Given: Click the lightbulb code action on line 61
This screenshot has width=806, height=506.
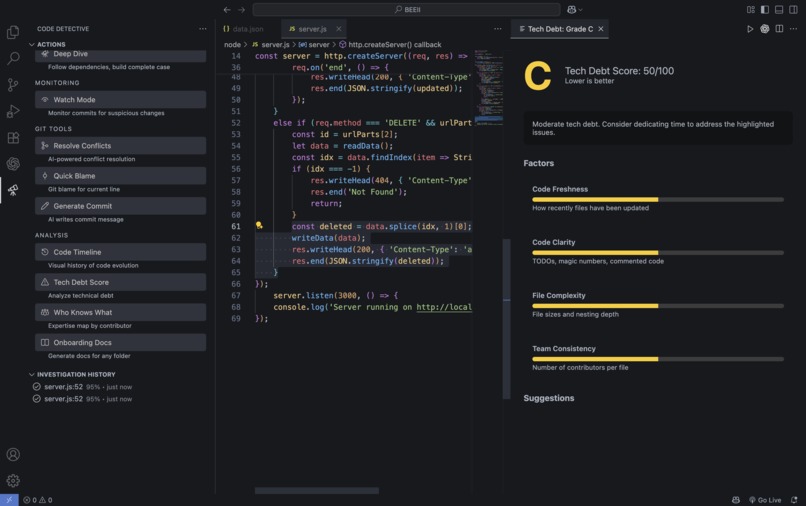Looking at the screenshot, I should click(259, 225).
